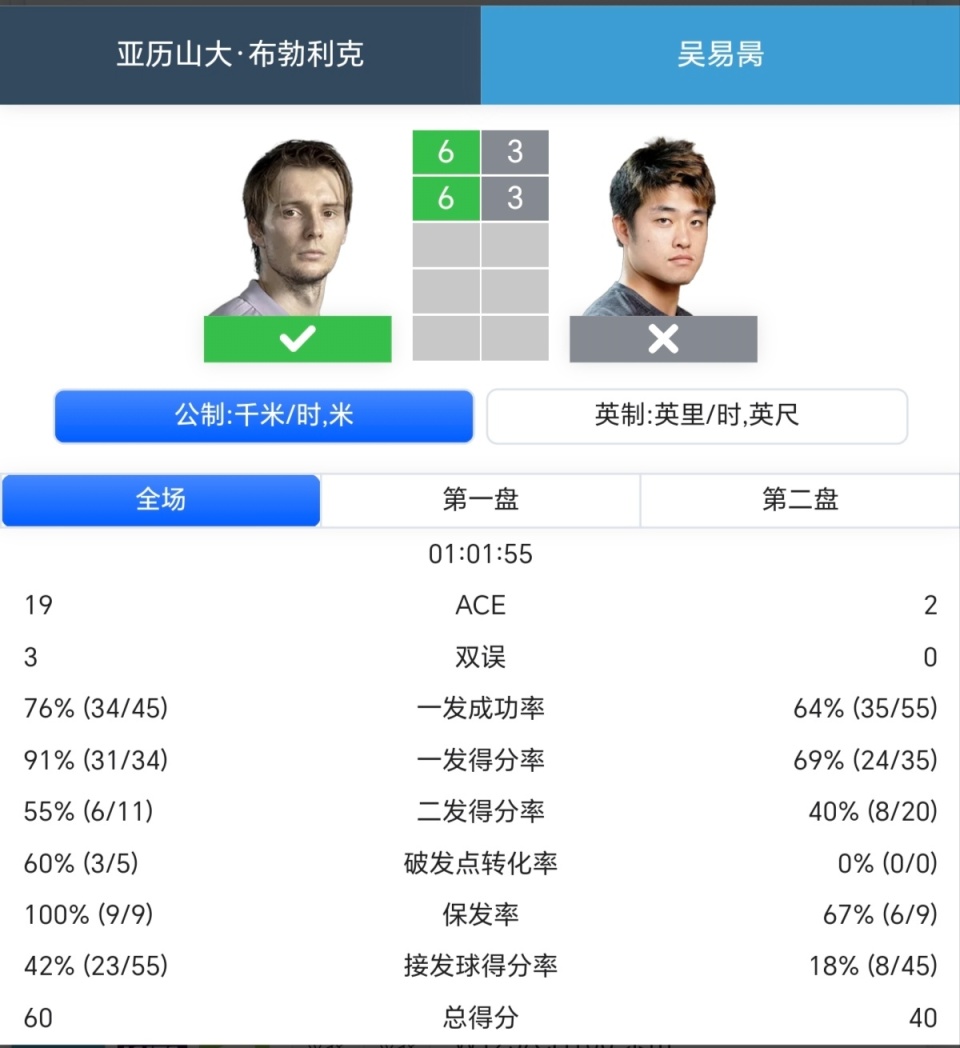Select Wu Yibing's player portrait
Image resolution: width=960 pixels, height=1048 pixels.
[x=663, y=225]
